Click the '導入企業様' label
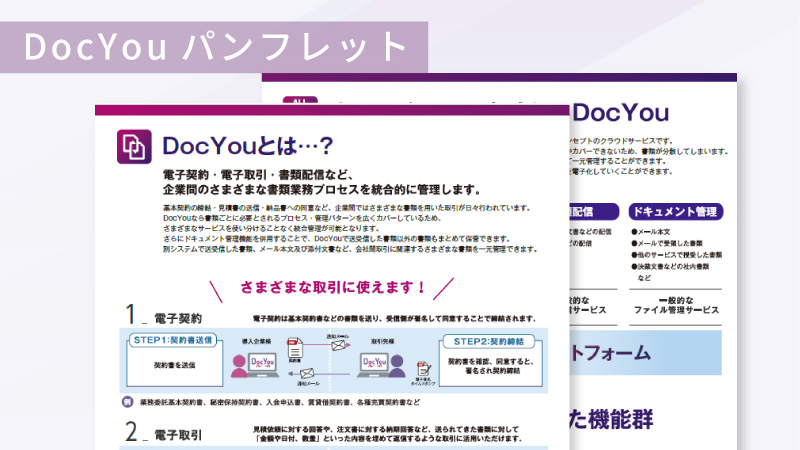The height and width of the screenshot is (450, 800). [x=257, y=342]
